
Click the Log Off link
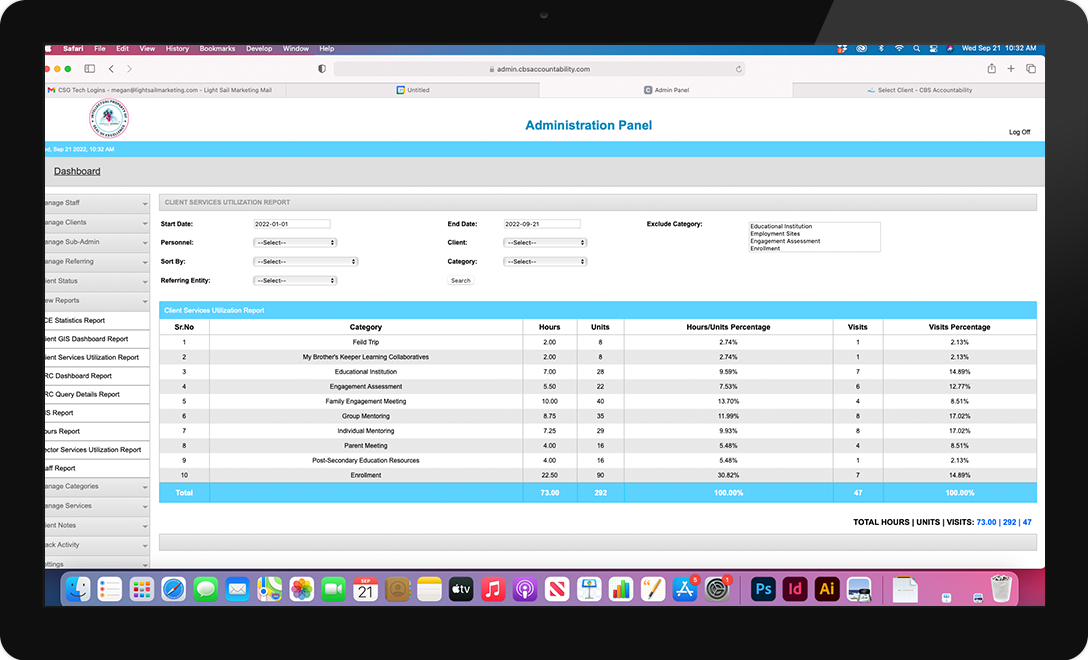(x=1019, y=132)
